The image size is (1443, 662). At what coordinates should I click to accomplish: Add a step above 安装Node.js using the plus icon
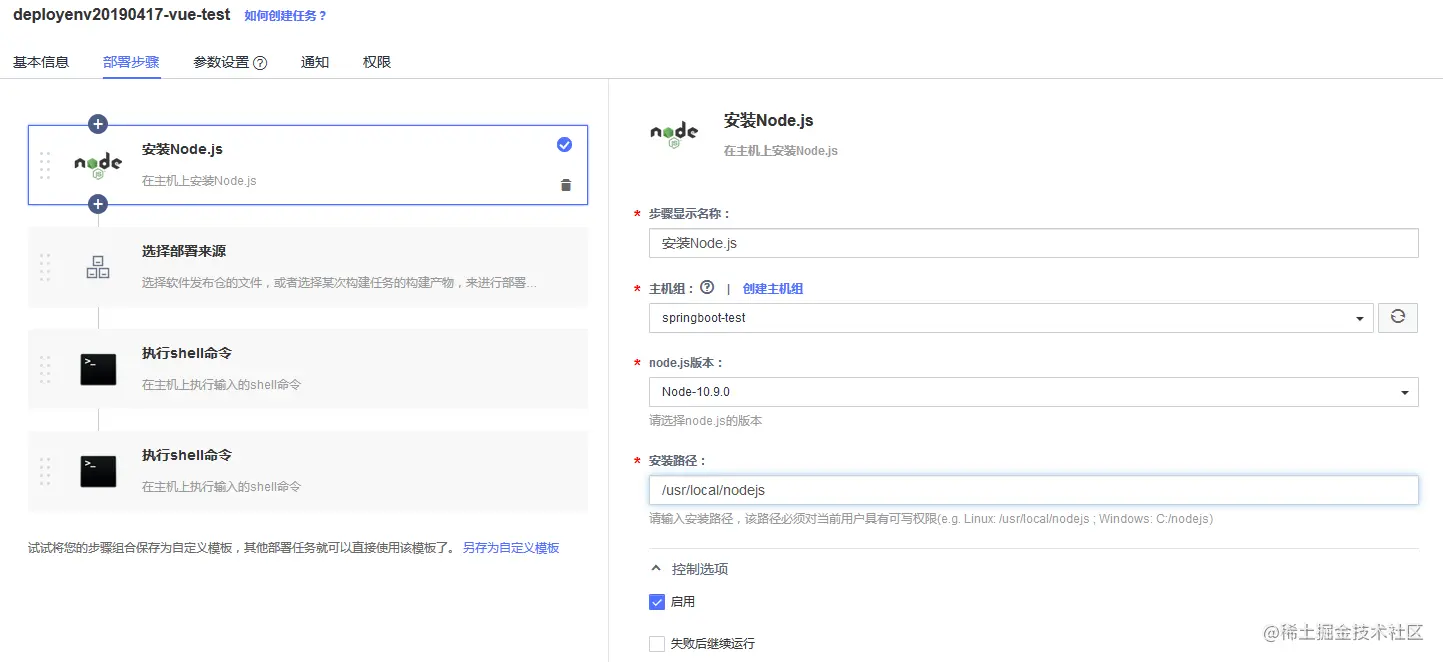click(97, 124)
